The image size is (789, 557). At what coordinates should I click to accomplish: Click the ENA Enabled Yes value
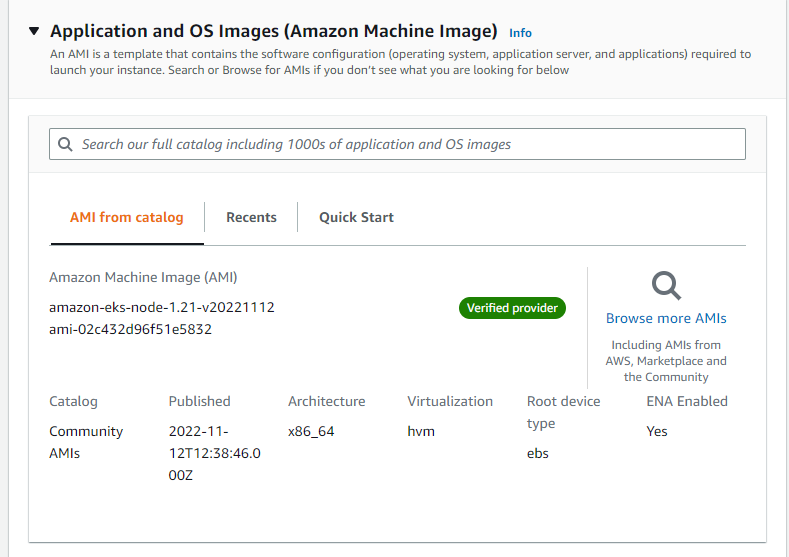[656, 431]
